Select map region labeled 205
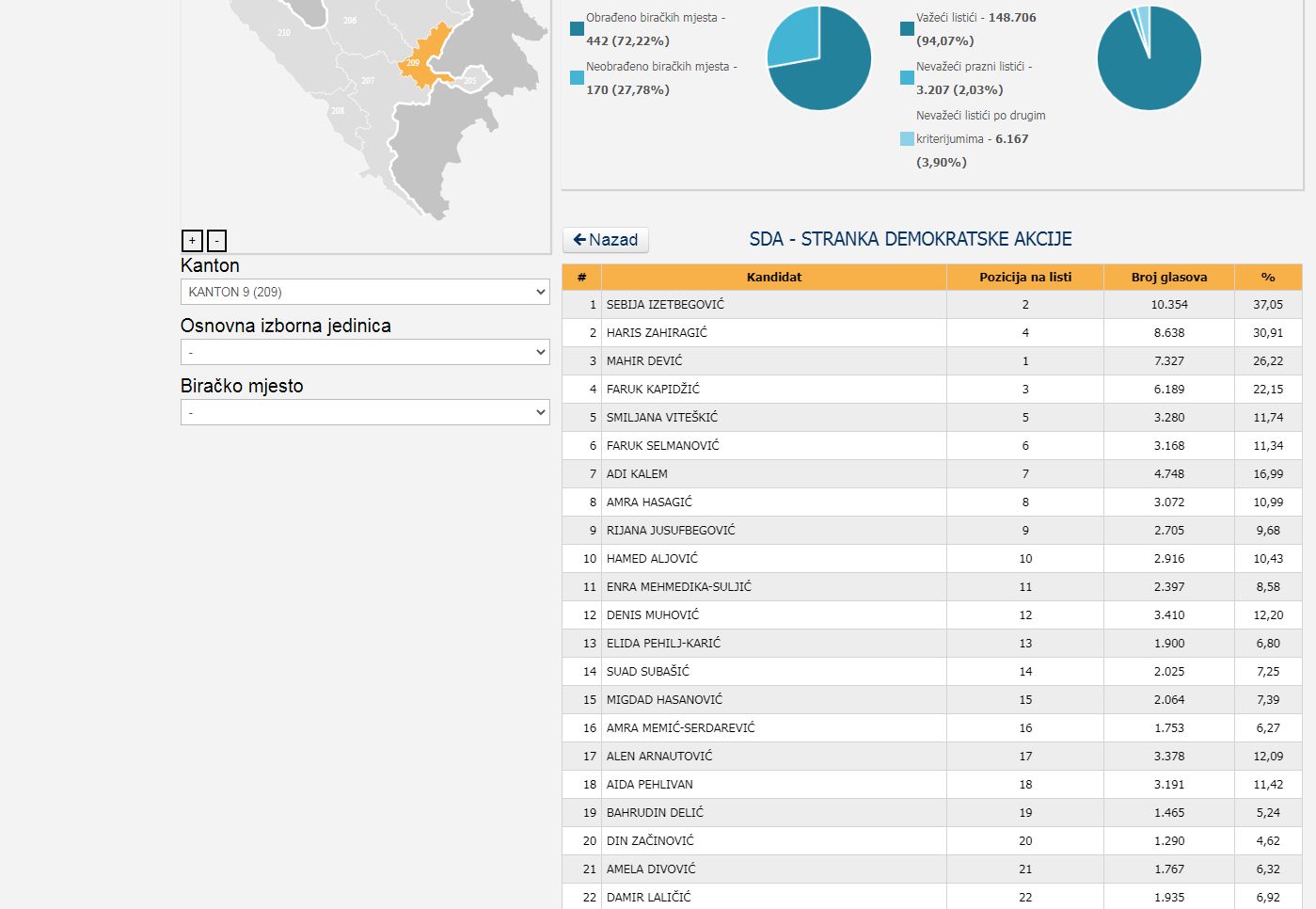1316x909 pixels. [470, 81]
